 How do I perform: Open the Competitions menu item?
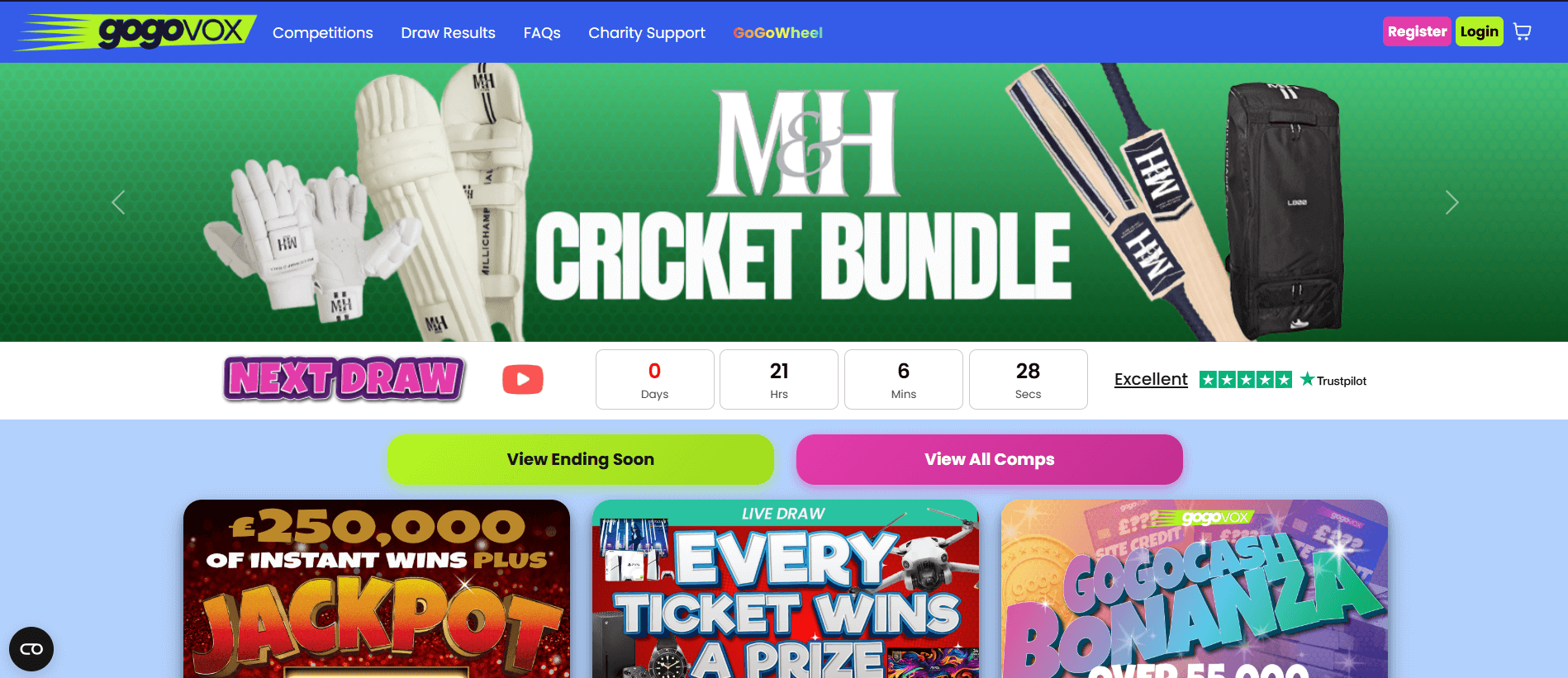[323, 33]
